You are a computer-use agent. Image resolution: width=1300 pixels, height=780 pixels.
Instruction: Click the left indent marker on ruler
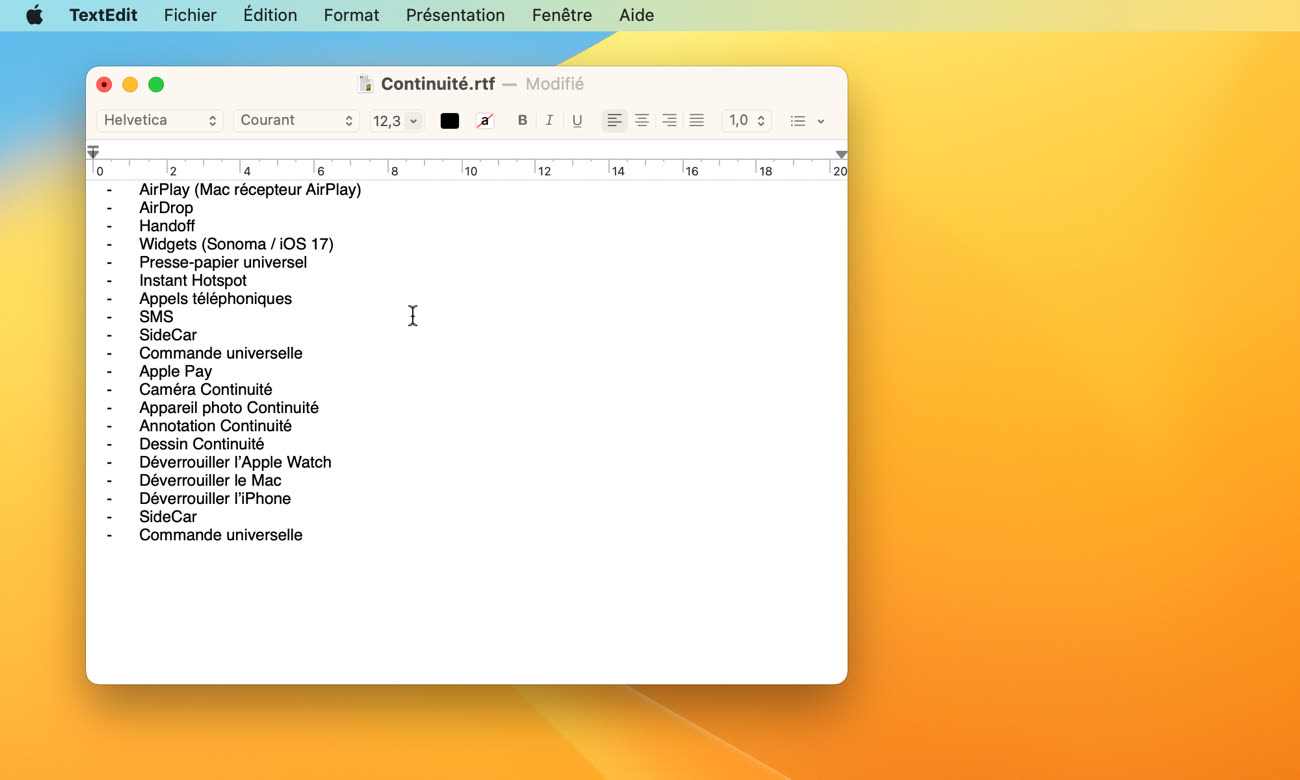pos(93,152)
